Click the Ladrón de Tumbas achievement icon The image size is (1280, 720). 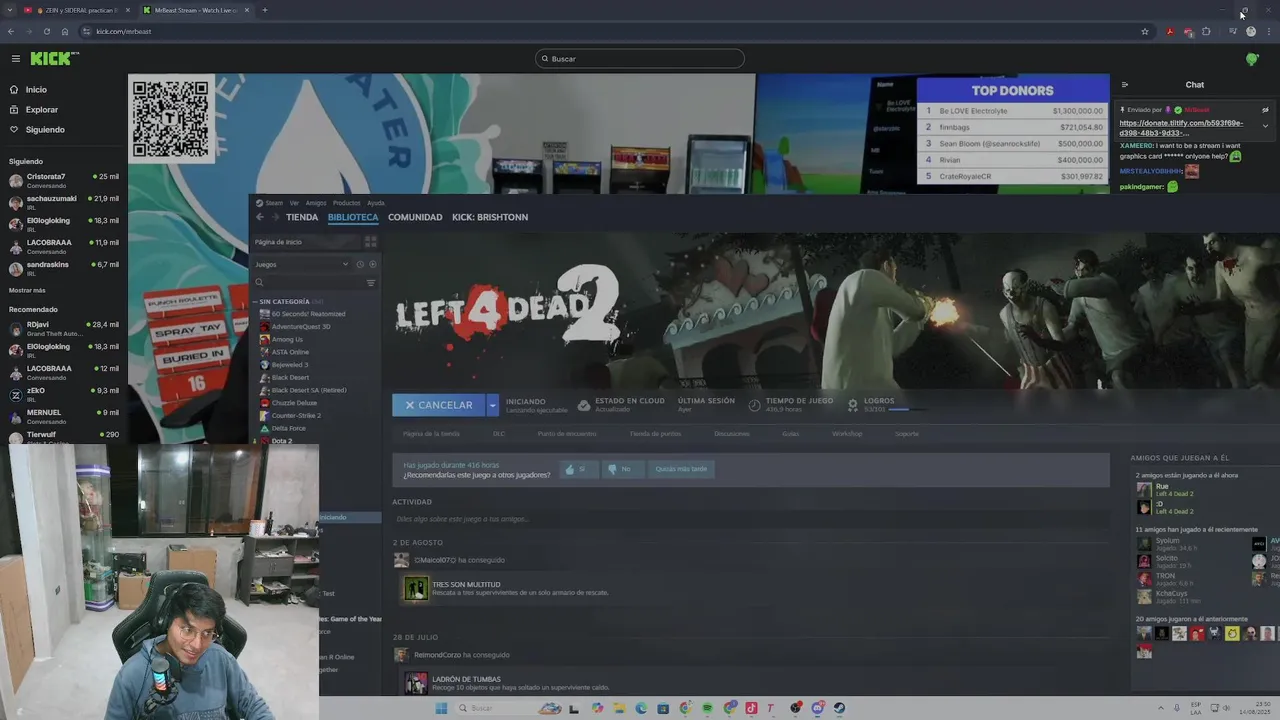pos(415,683)
